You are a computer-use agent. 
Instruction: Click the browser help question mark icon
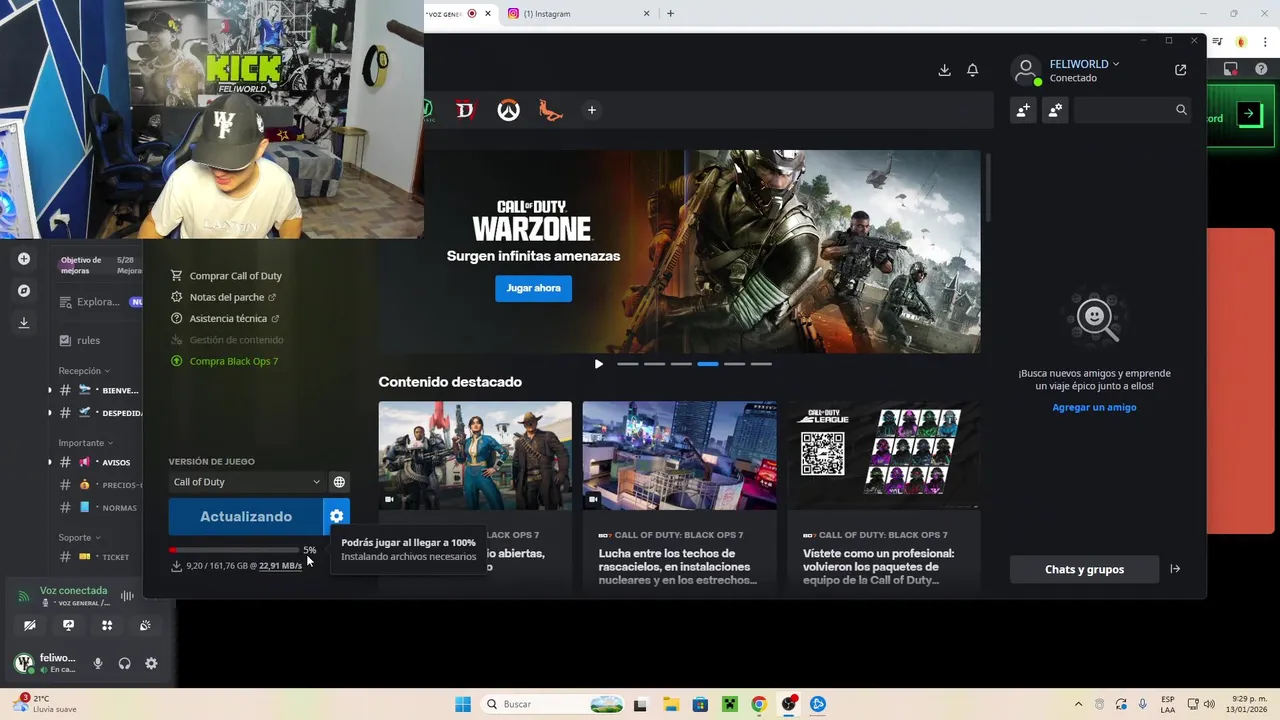click(x=1261, y=70)
